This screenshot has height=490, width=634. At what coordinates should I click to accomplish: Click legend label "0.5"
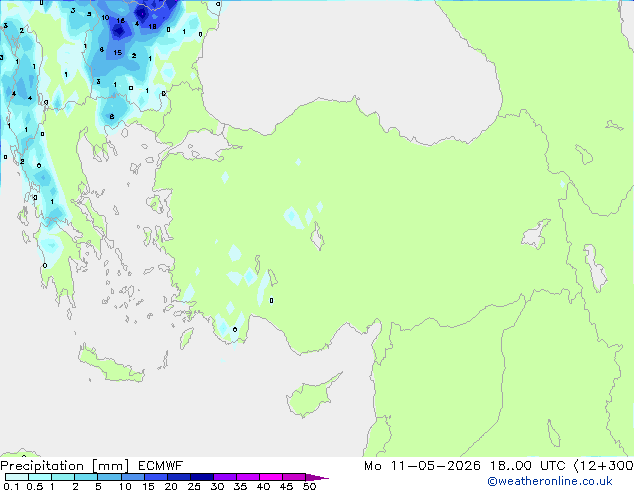pos(35,486)
